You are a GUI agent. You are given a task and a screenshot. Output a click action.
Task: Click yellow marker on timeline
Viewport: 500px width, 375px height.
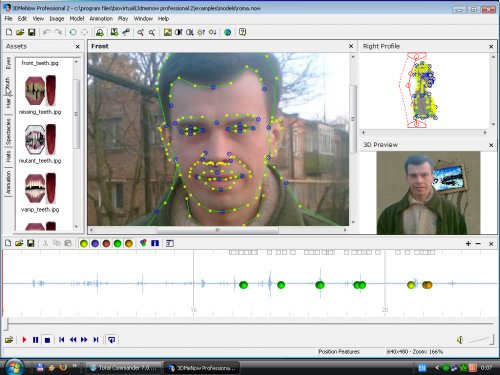pos(411,285)
